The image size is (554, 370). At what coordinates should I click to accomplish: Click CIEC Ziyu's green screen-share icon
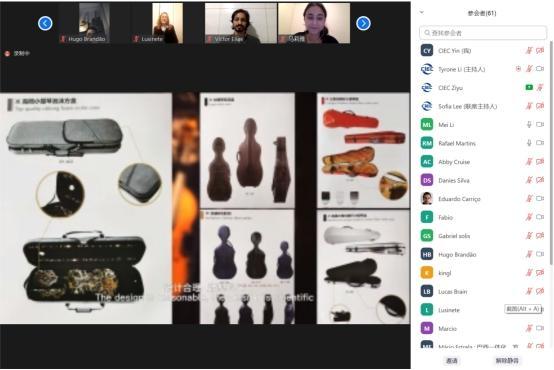pos(529,87)
